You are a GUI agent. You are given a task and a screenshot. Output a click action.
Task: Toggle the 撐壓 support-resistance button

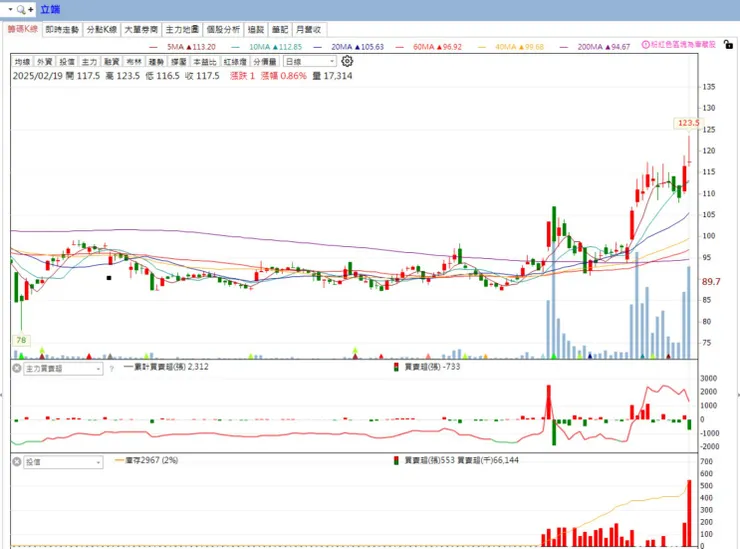pos(178,62)
